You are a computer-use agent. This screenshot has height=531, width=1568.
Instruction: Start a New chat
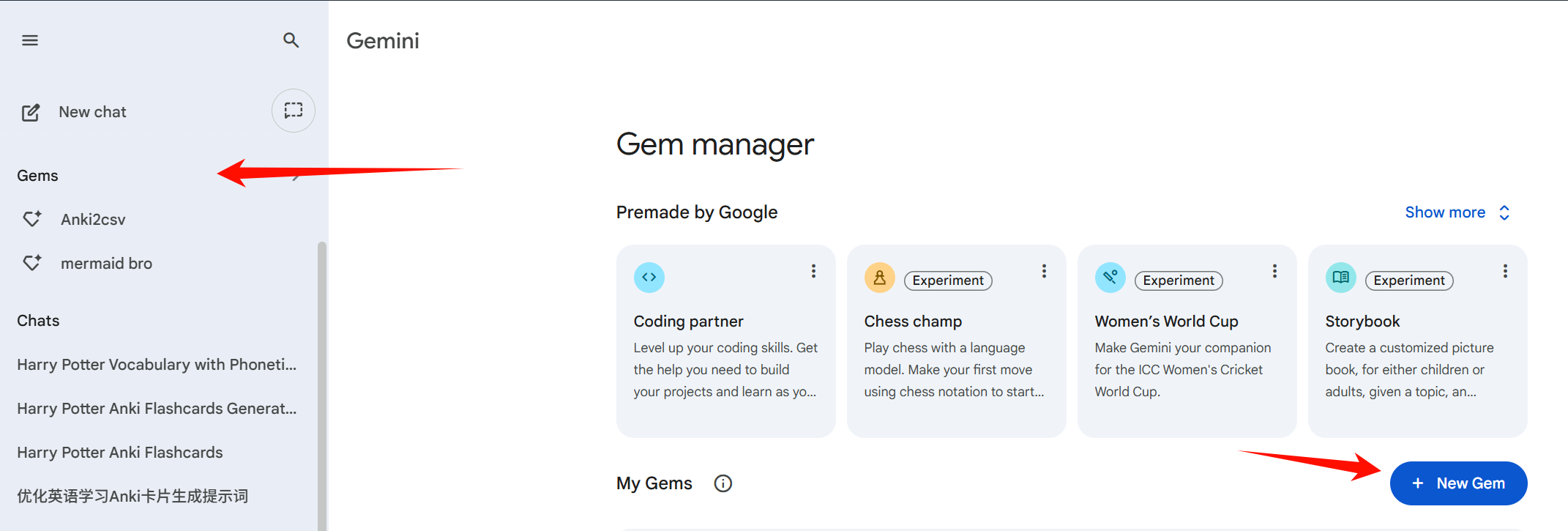pos(92,112)
